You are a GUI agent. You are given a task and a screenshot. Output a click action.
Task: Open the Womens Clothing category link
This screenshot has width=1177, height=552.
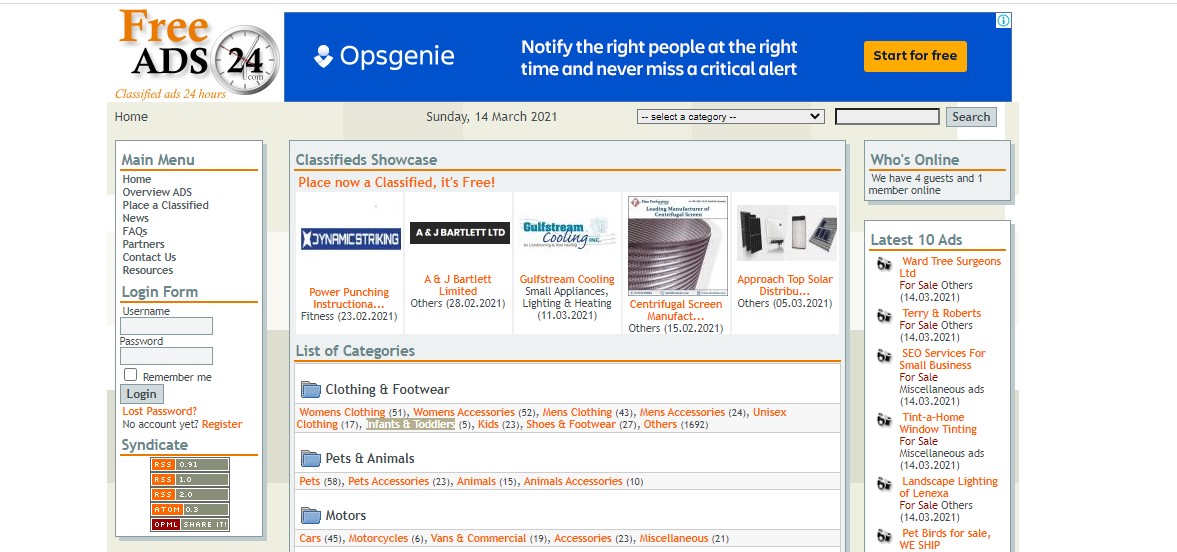(x=342, y=412)
